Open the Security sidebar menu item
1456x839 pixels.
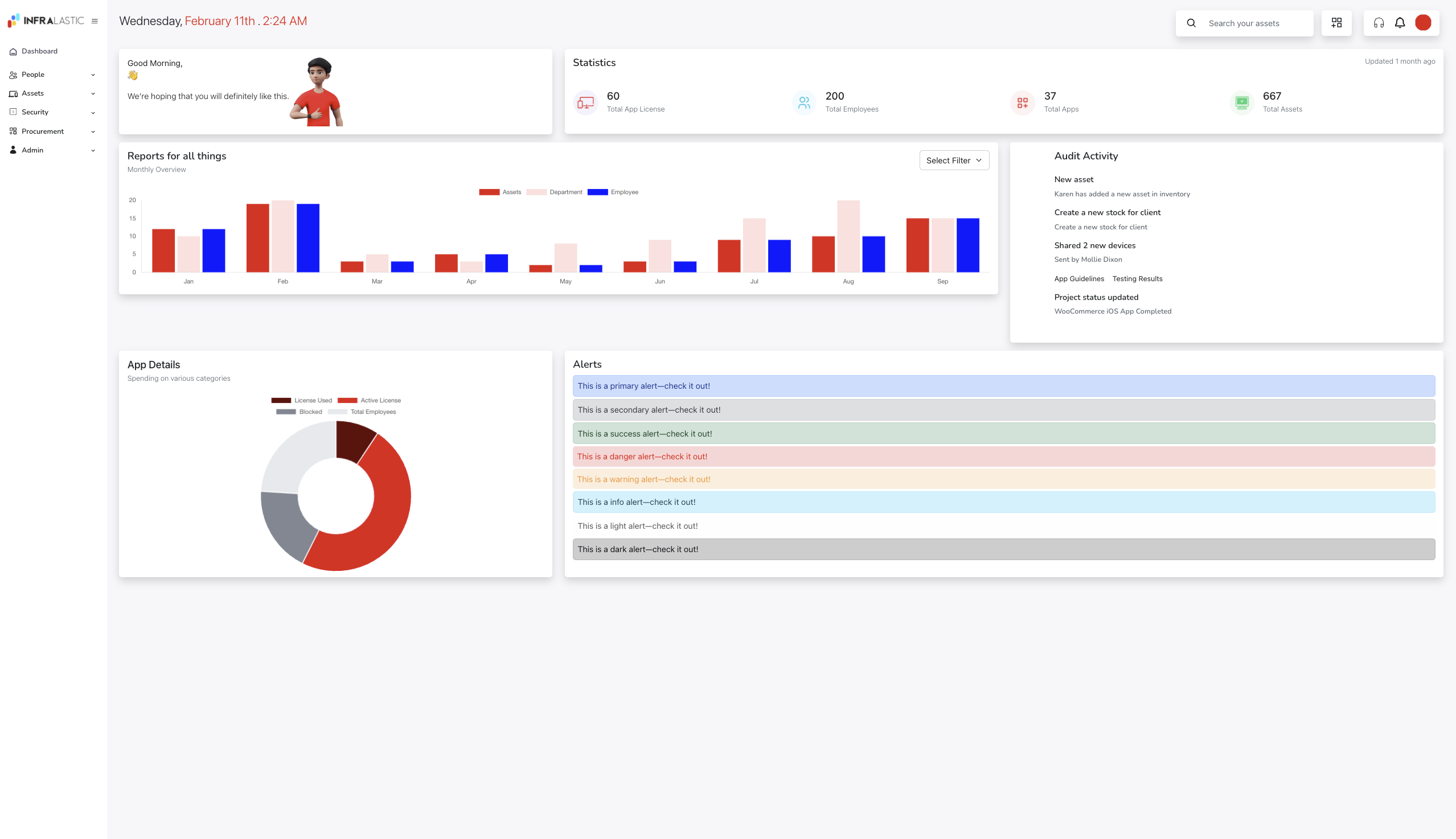[52, 112]
